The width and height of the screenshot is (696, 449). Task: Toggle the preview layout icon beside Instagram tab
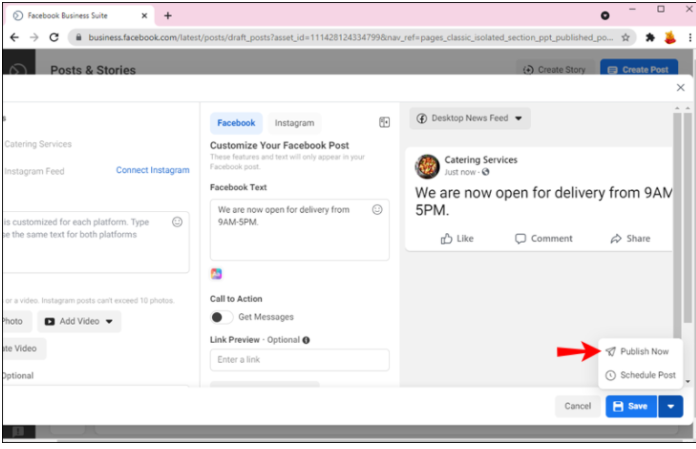pyautogui.click(x=384, y=122)
